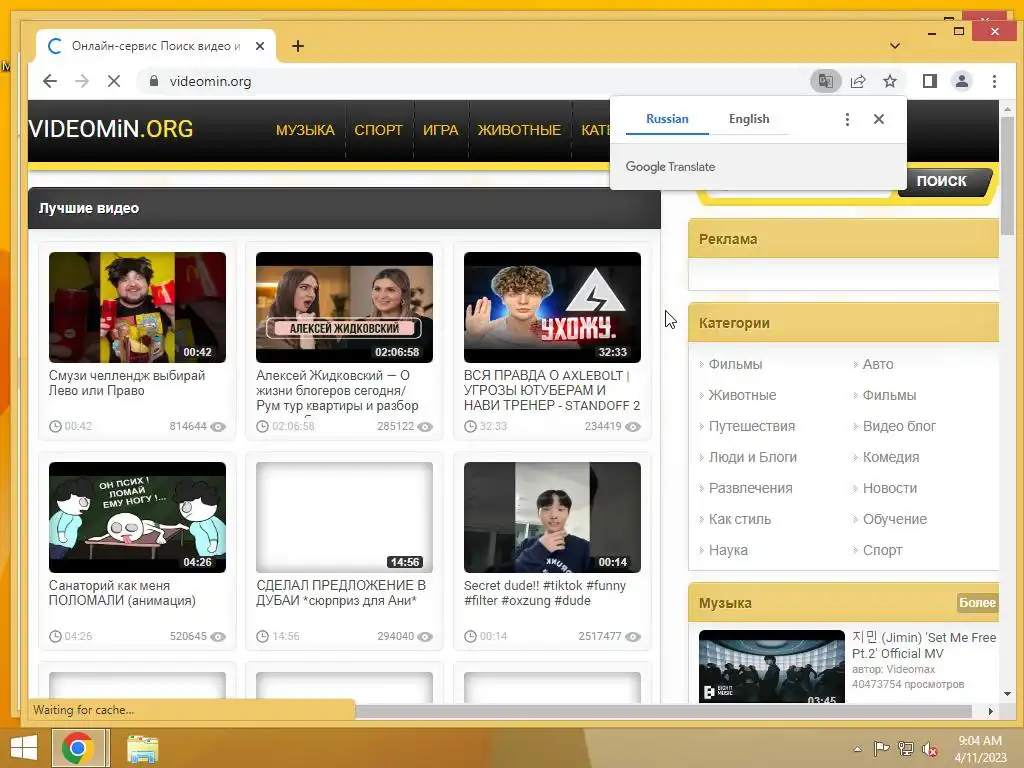This screenshot has width=1024, height=768.
Task: Open Видео блог category link
Action: [899, 426]
